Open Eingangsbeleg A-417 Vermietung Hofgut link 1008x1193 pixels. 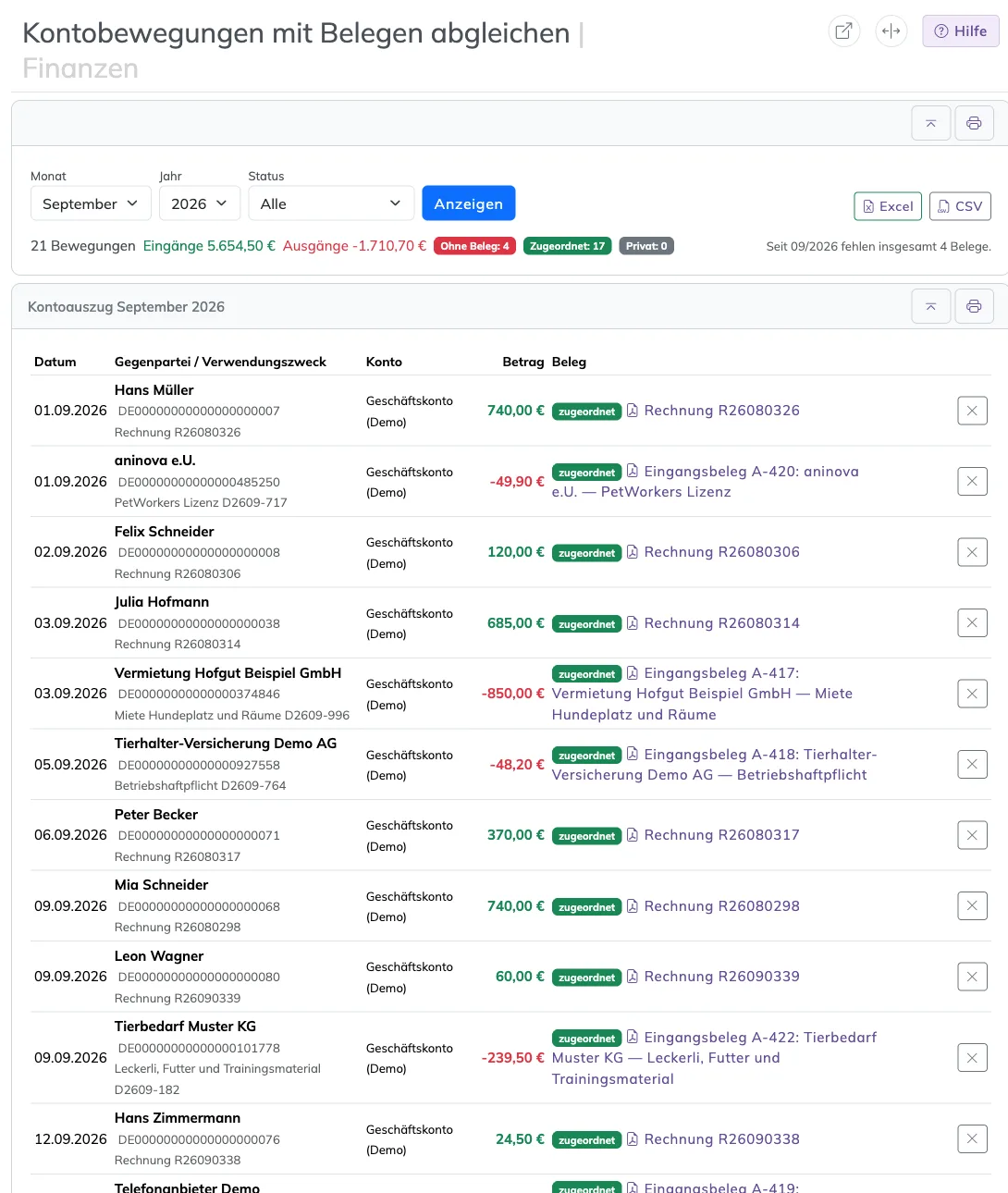click(x=703, y=694)
